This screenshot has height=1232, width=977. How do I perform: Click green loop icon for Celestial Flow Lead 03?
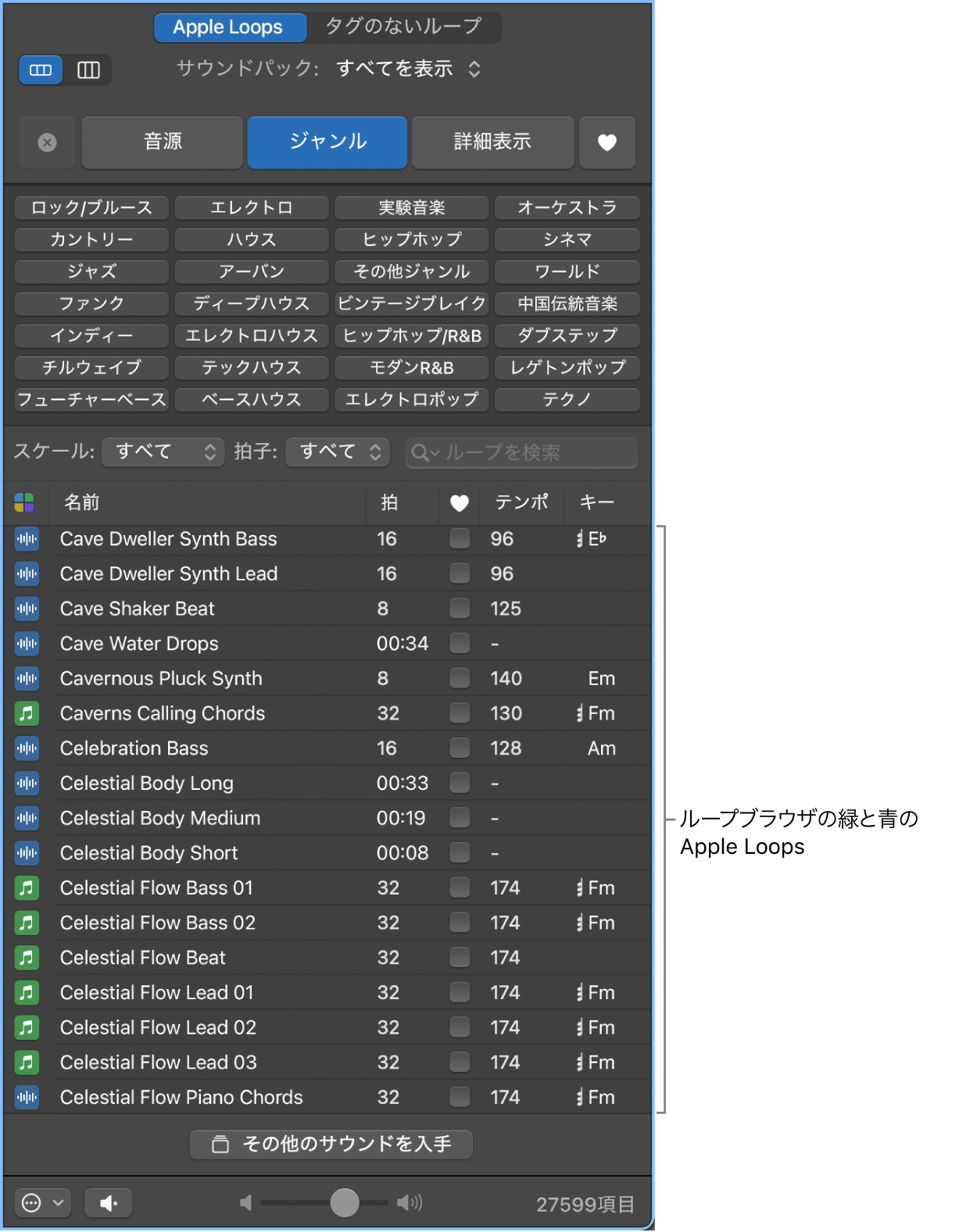tap(27, 1062)
